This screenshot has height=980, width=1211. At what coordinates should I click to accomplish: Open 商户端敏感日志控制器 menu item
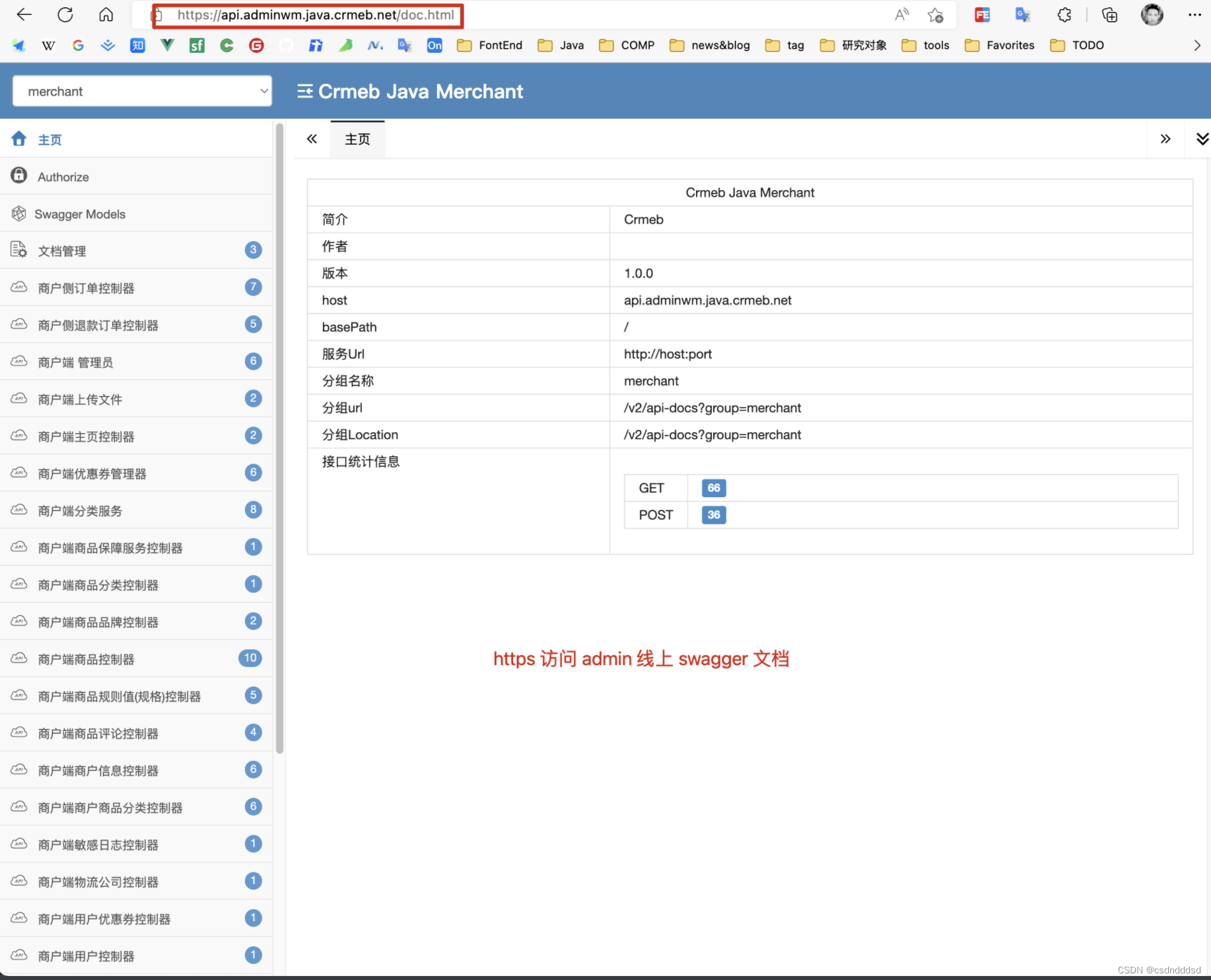pos(136,844)
